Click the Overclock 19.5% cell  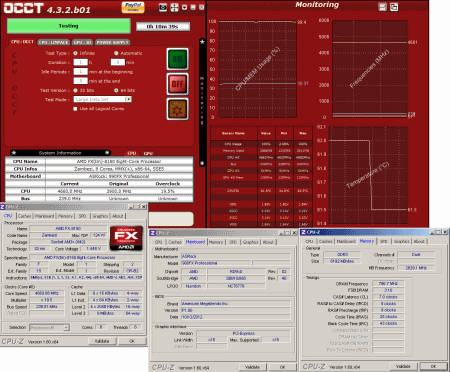tap(168, 191)
